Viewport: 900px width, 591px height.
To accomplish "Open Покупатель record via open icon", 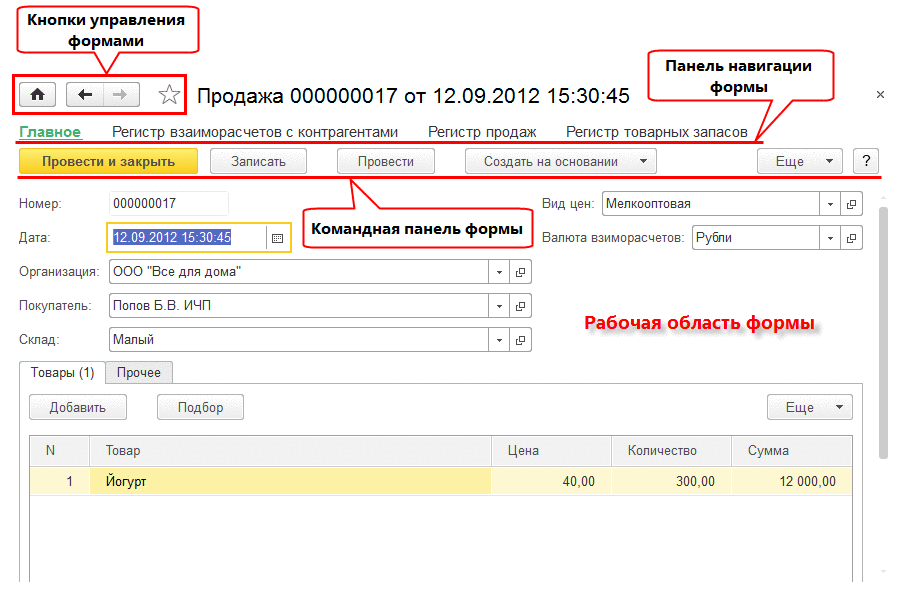I will coord(520,306).
